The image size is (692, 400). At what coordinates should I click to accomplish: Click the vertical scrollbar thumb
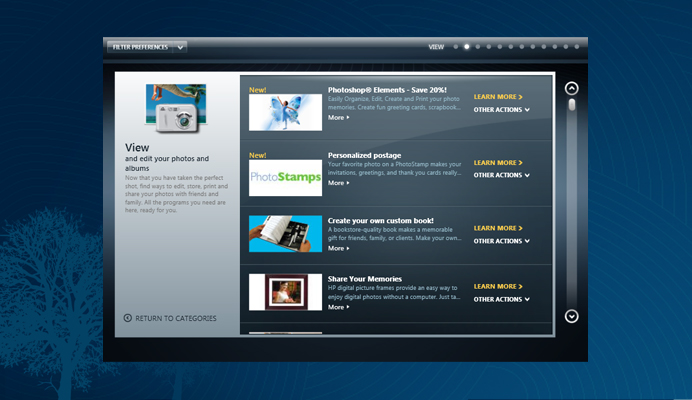click(x=572, y=105)
